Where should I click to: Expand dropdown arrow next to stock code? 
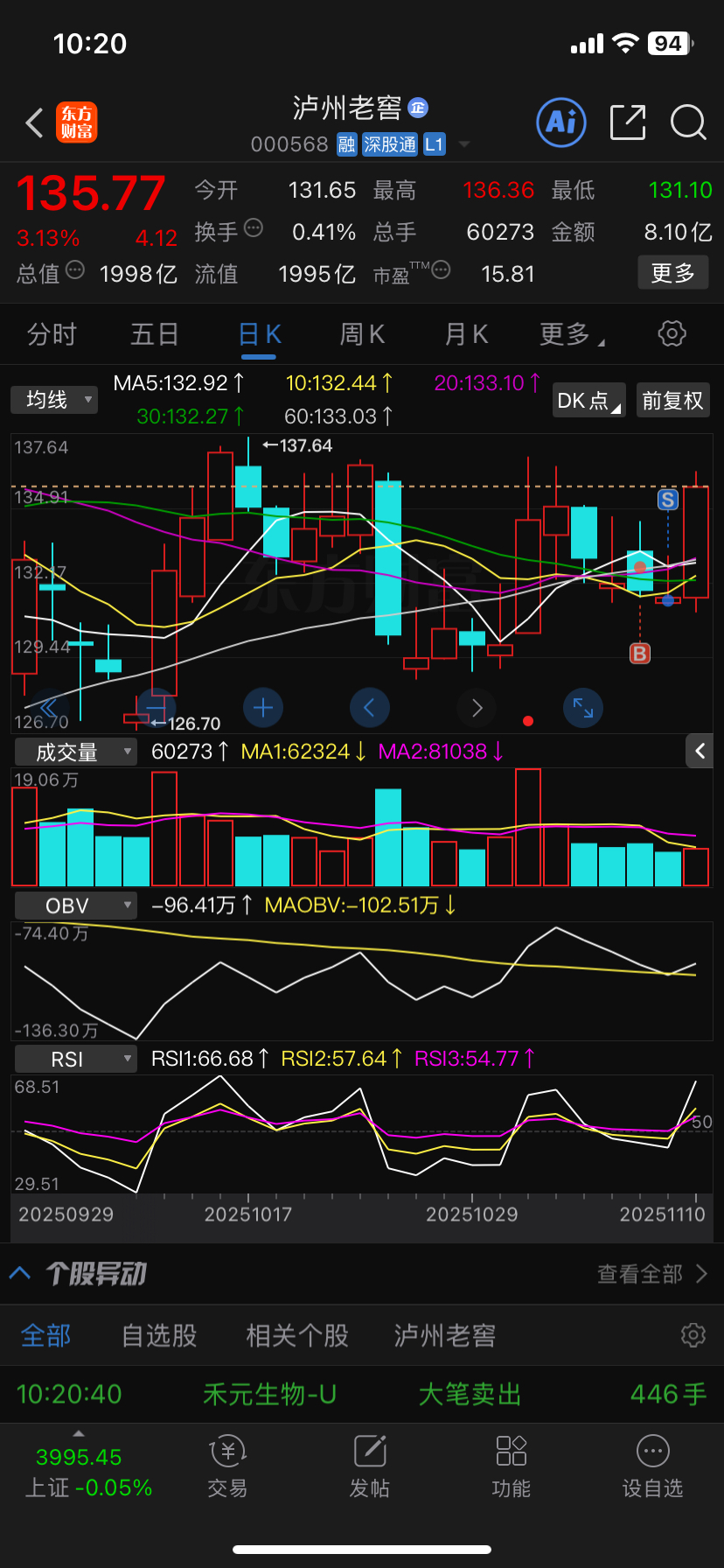click(464, 144)
